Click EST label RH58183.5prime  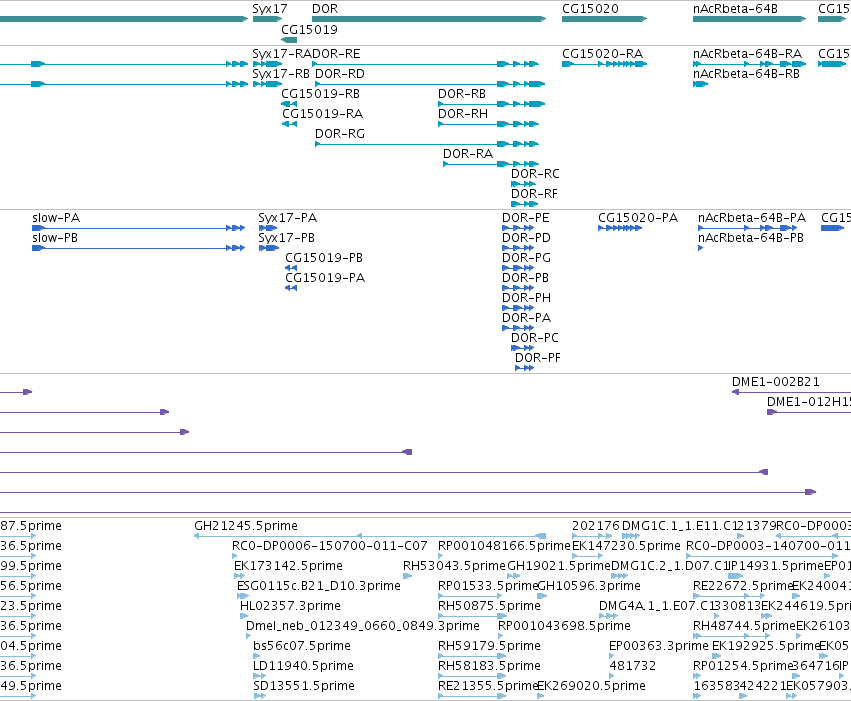pyautogui.click(x=490, y=667)
